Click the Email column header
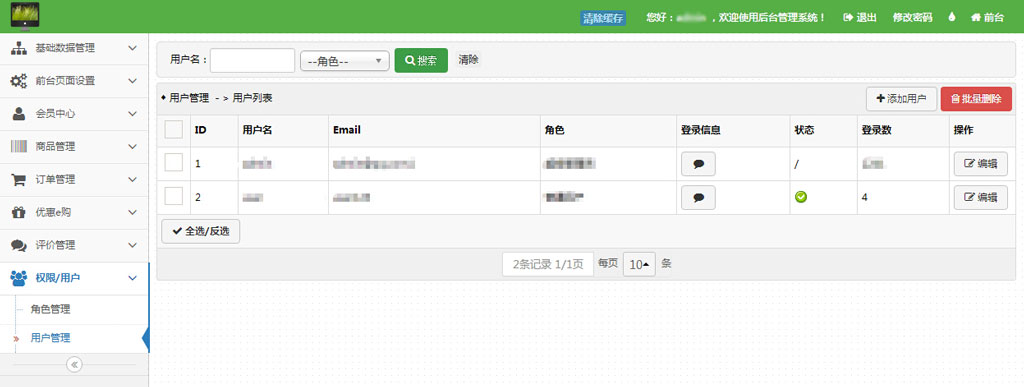 (347, 130)
